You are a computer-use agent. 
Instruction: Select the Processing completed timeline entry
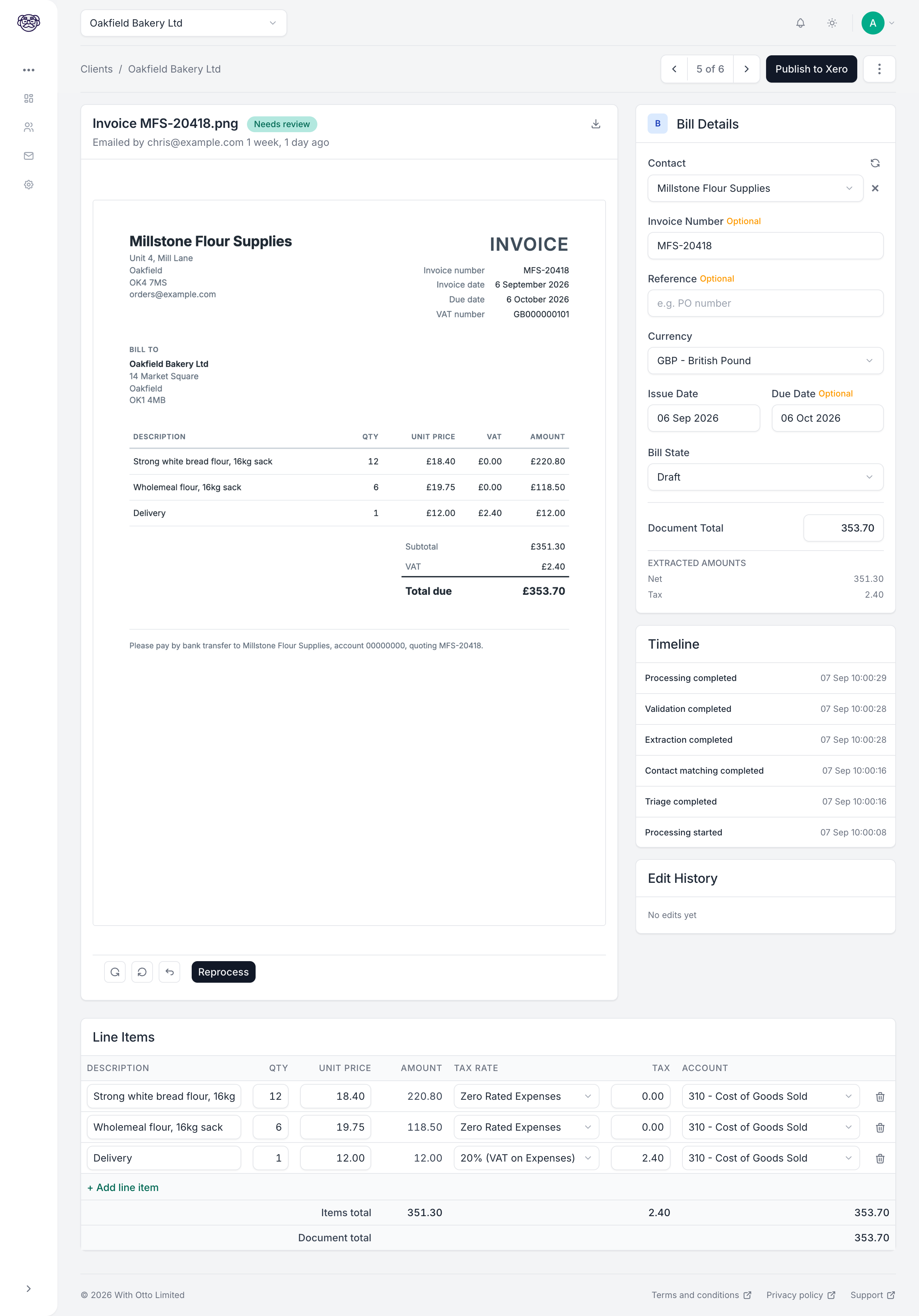pos(765,678)
